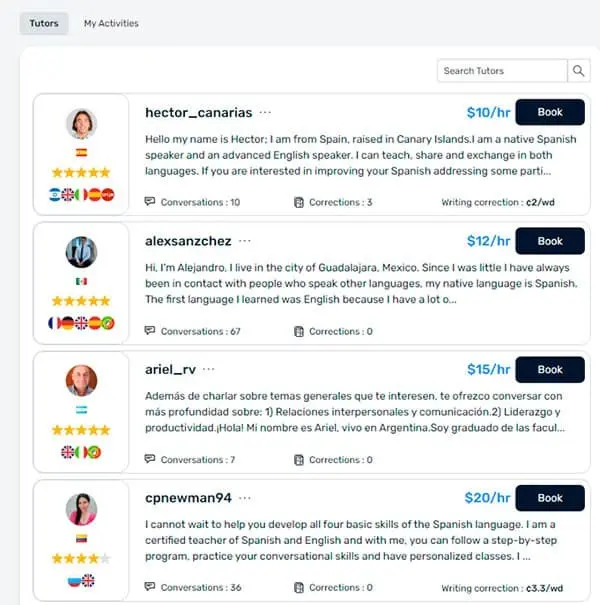Click hector_canarias conversations chat icon

(x=150, y=201)
